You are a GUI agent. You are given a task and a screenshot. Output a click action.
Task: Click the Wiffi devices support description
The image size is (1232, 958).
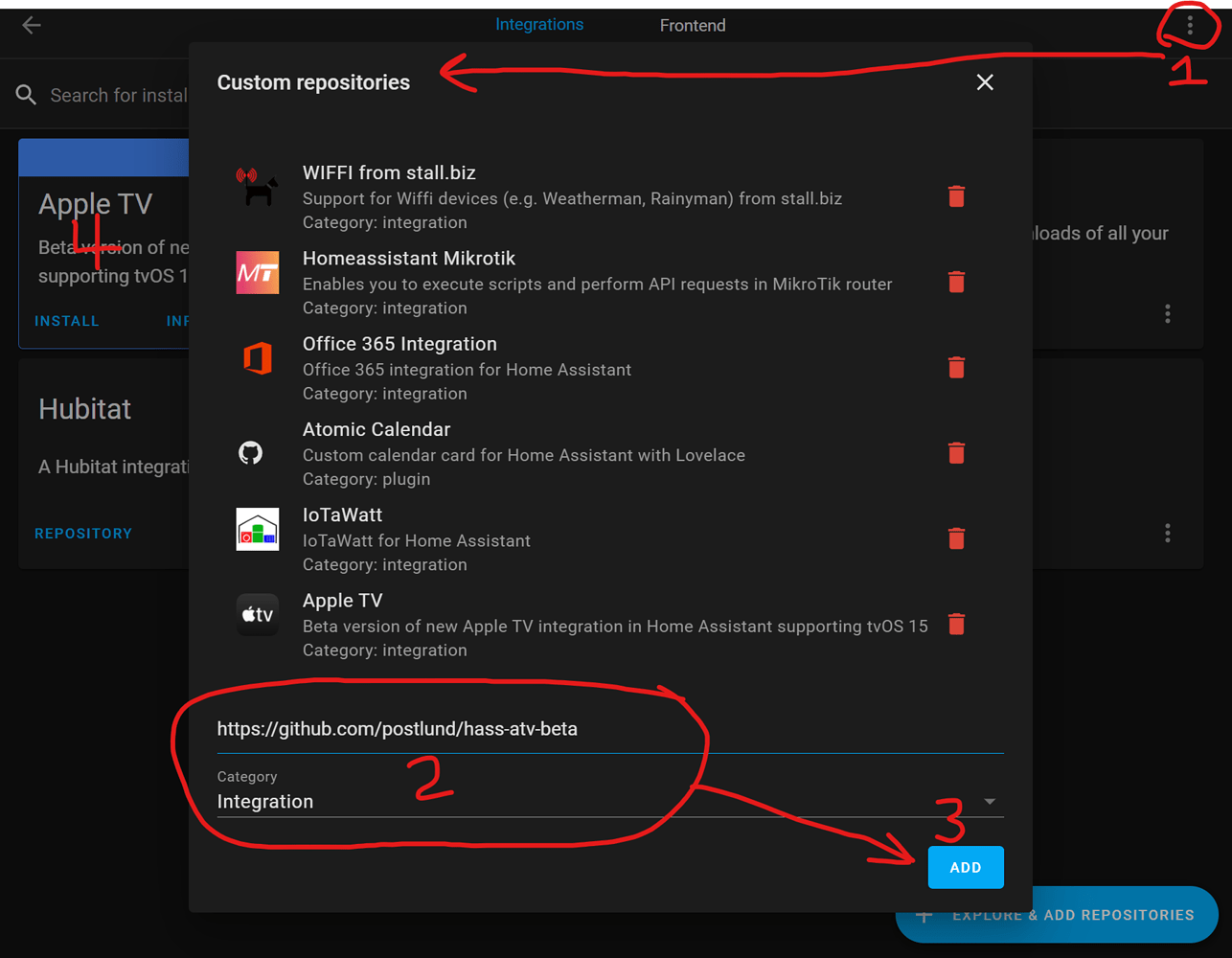tap(572, 199)
